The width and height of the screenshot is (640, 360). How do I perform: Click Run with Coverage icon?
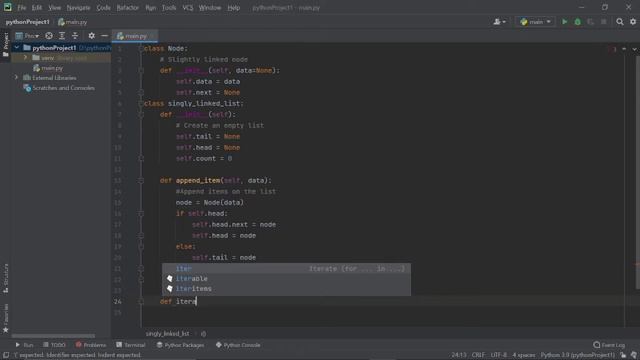[x=591, y=22]
